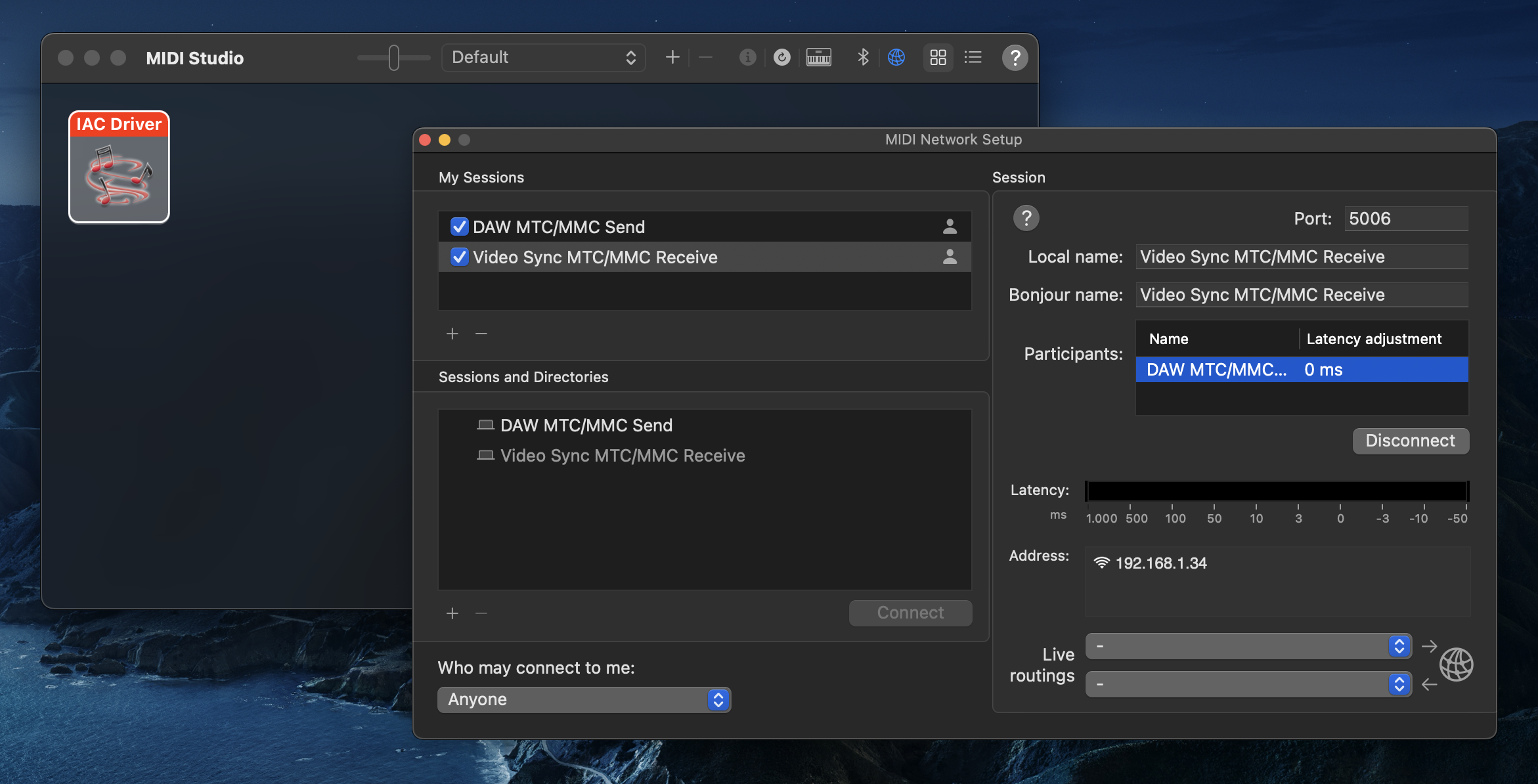Open the incoming live routings dropdown
The height and width of the screenshot is (784, 1538).
tap(1248, 684)
